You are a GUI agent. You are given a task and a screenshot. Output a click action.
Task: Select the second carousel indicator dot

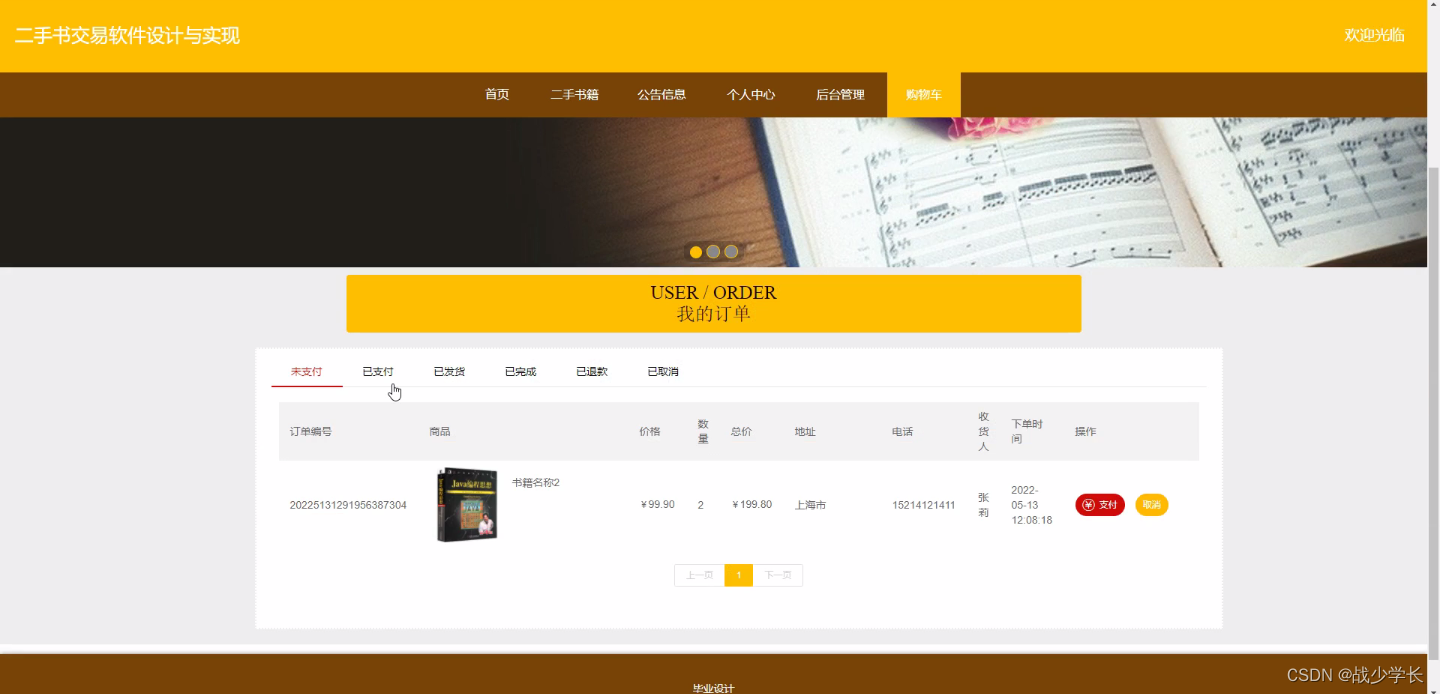coord(713,252)
